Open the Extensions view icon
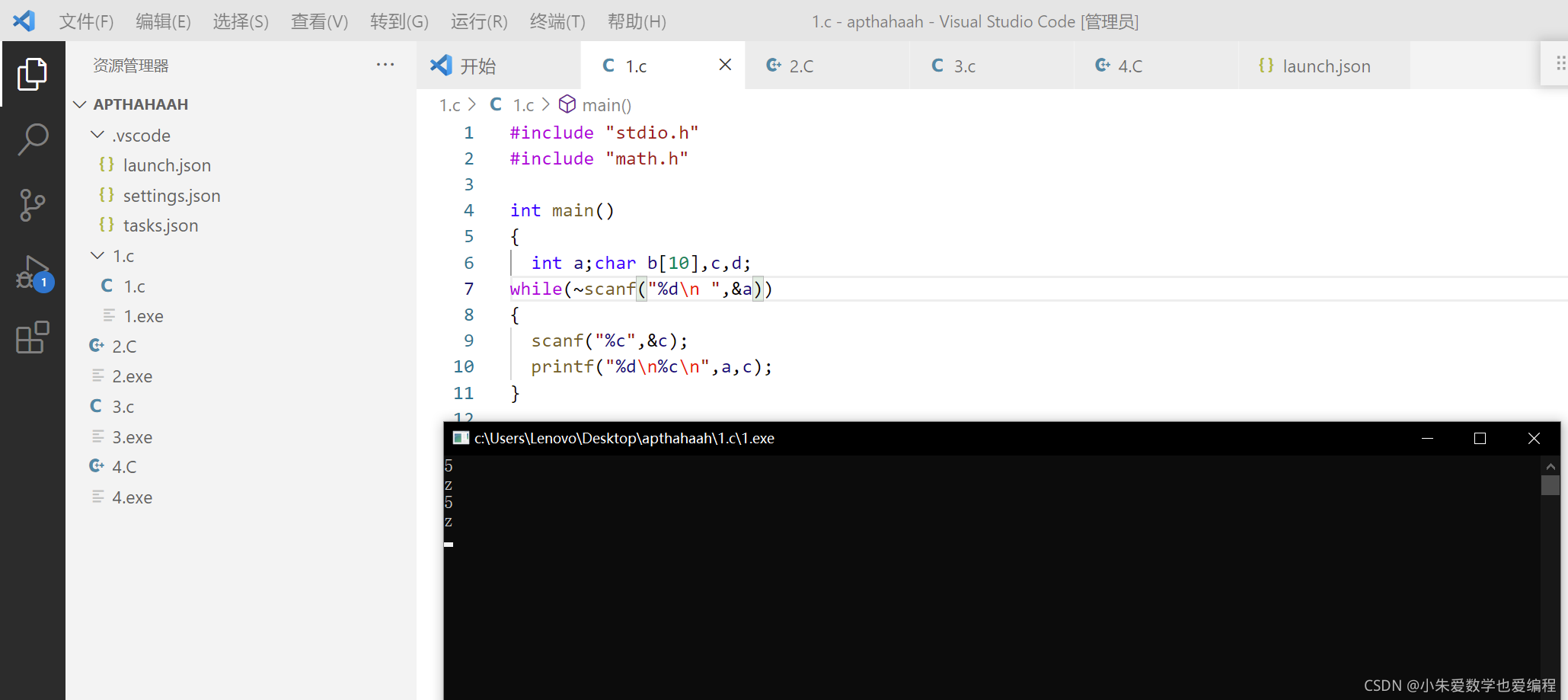Viewport: 1568px width, 700px height. [32, 337]
